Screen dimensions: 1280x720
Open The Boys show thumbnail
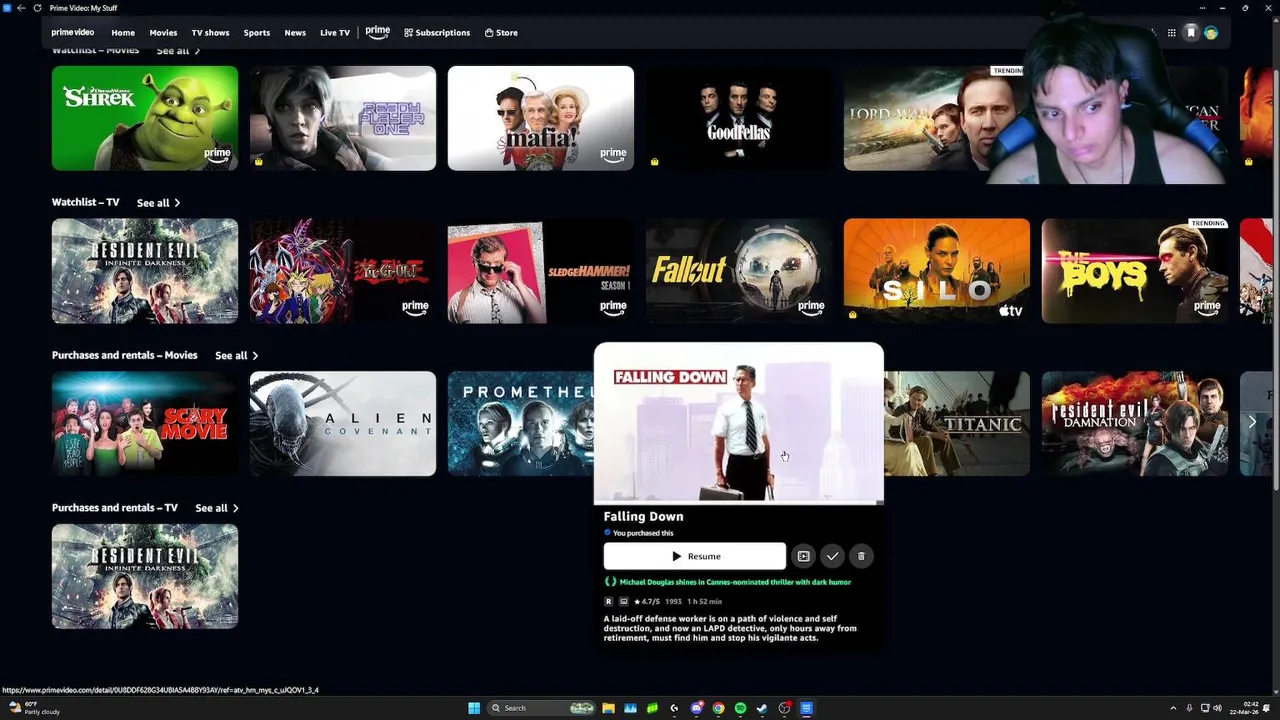1135,271
